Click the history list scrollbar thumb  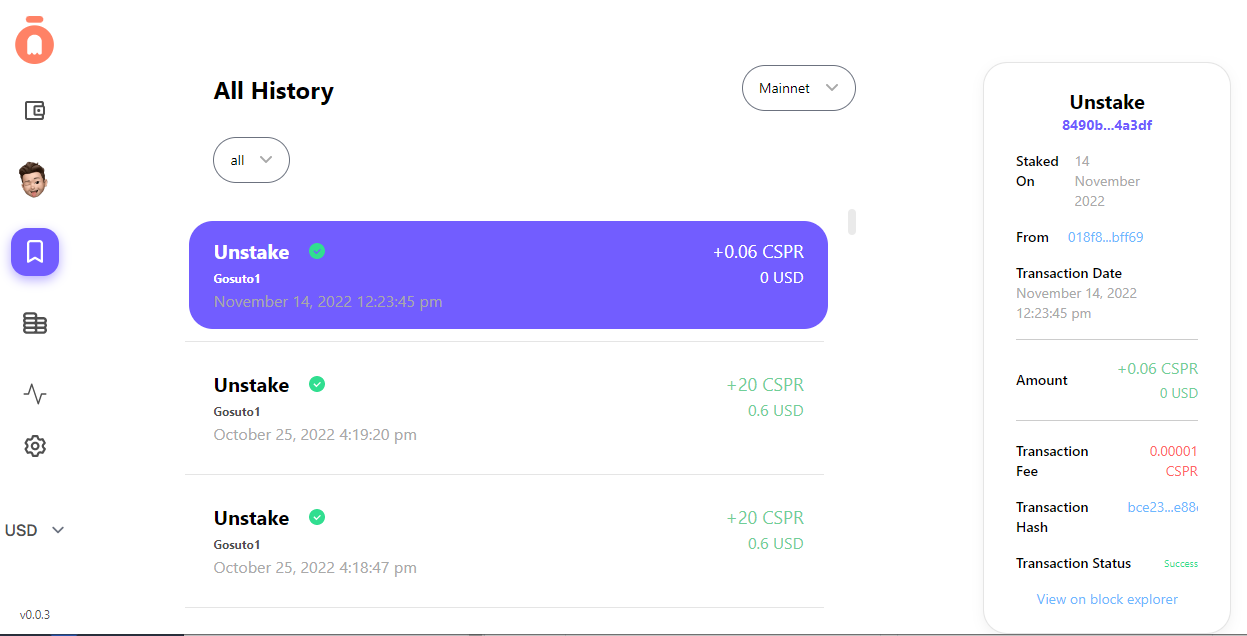pos(852,222)
